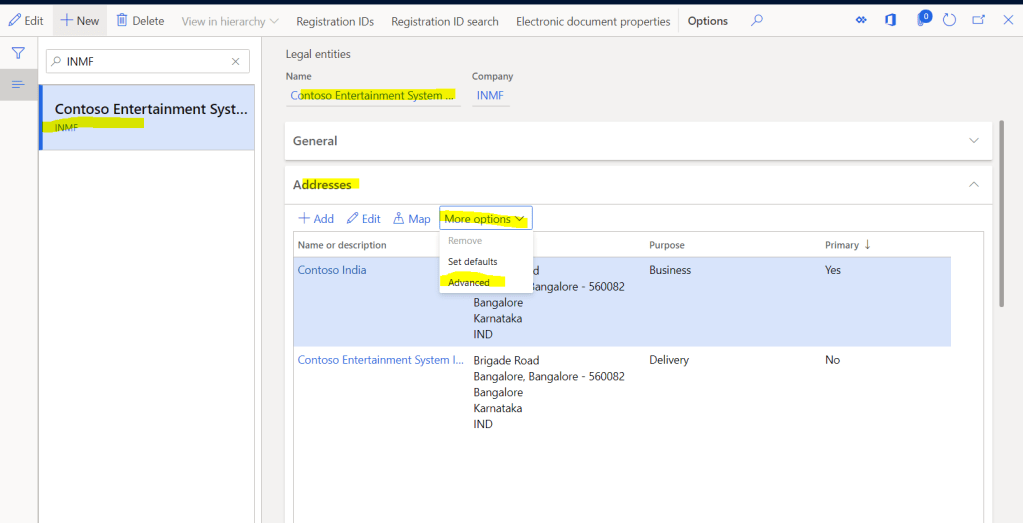This screenshot has width=1023, height=523.
Task: Click New in the action bar
Action: point(80,20)
